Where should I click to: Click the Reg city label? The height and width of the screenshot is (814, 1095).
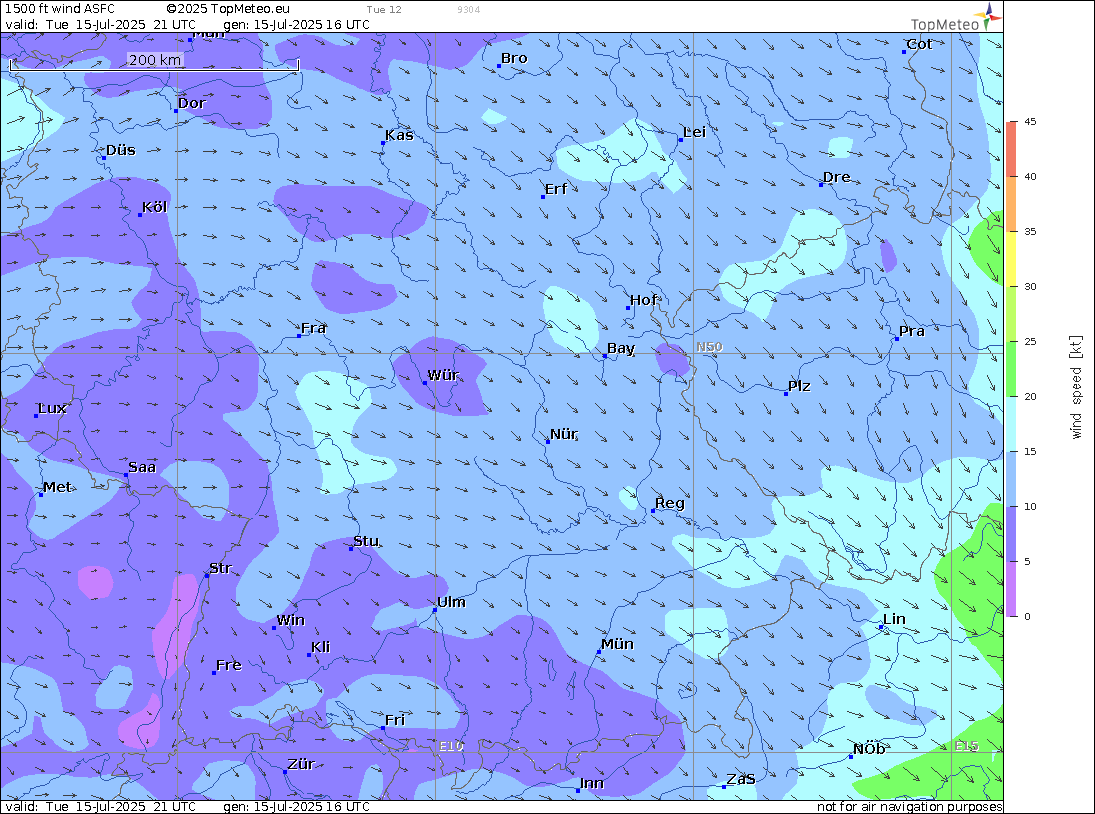(x=670, y=503)
